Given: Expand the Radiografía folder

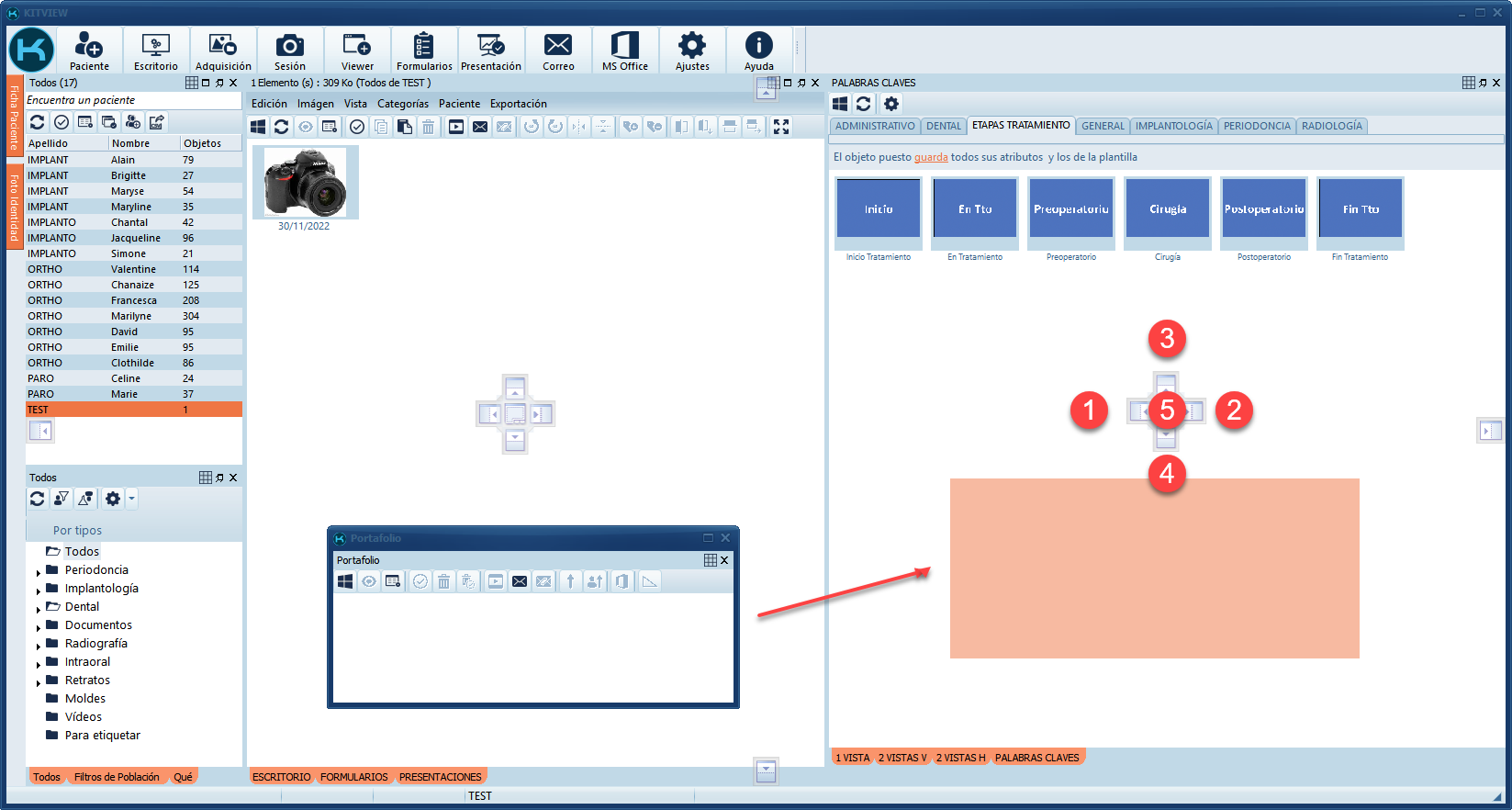Looking at the screenshot, I should (x=39, y=646).
